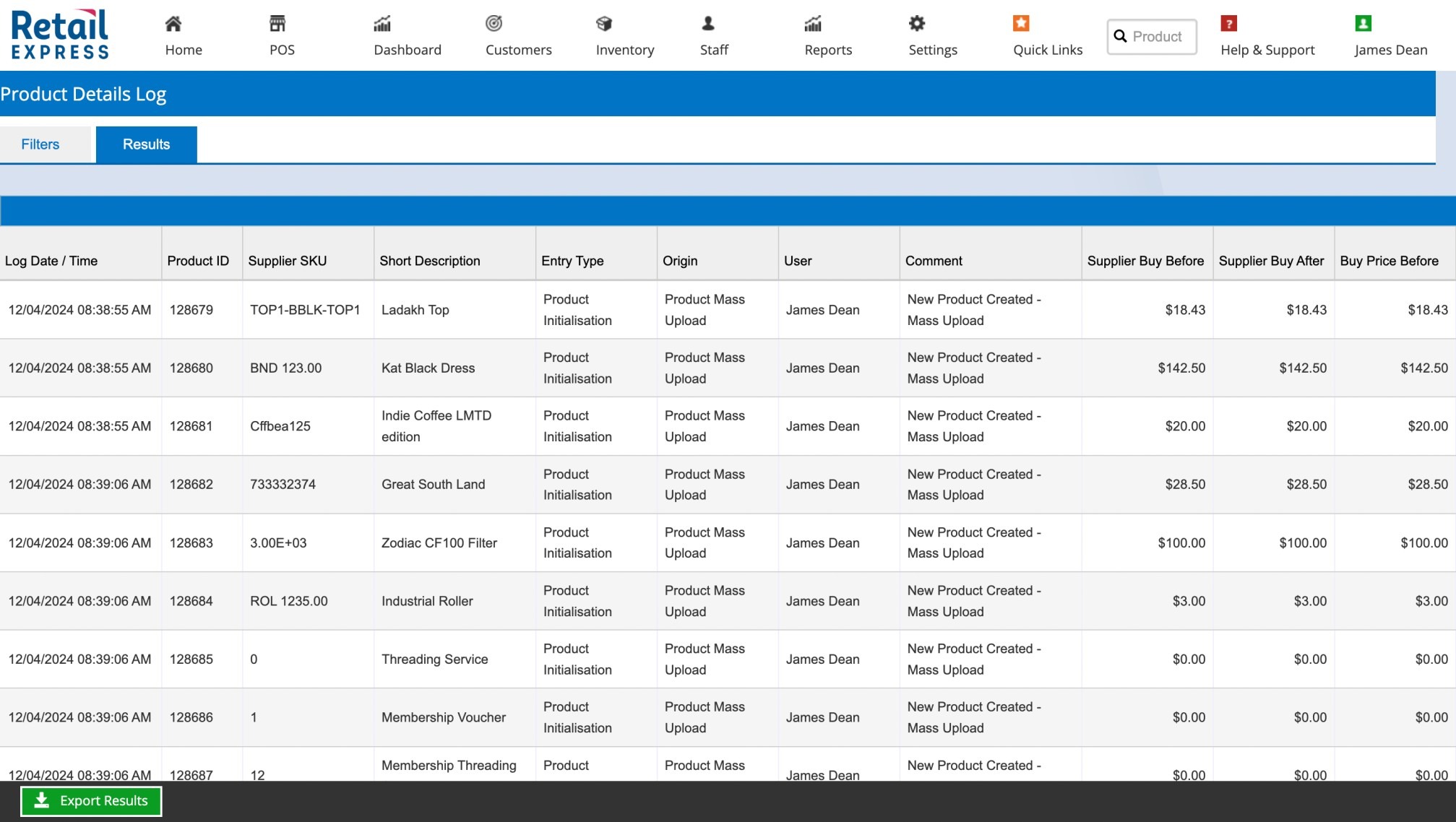Screen dimensions: 1456x822
Task: Click the Reports graph icon
Action: point(813,24)
